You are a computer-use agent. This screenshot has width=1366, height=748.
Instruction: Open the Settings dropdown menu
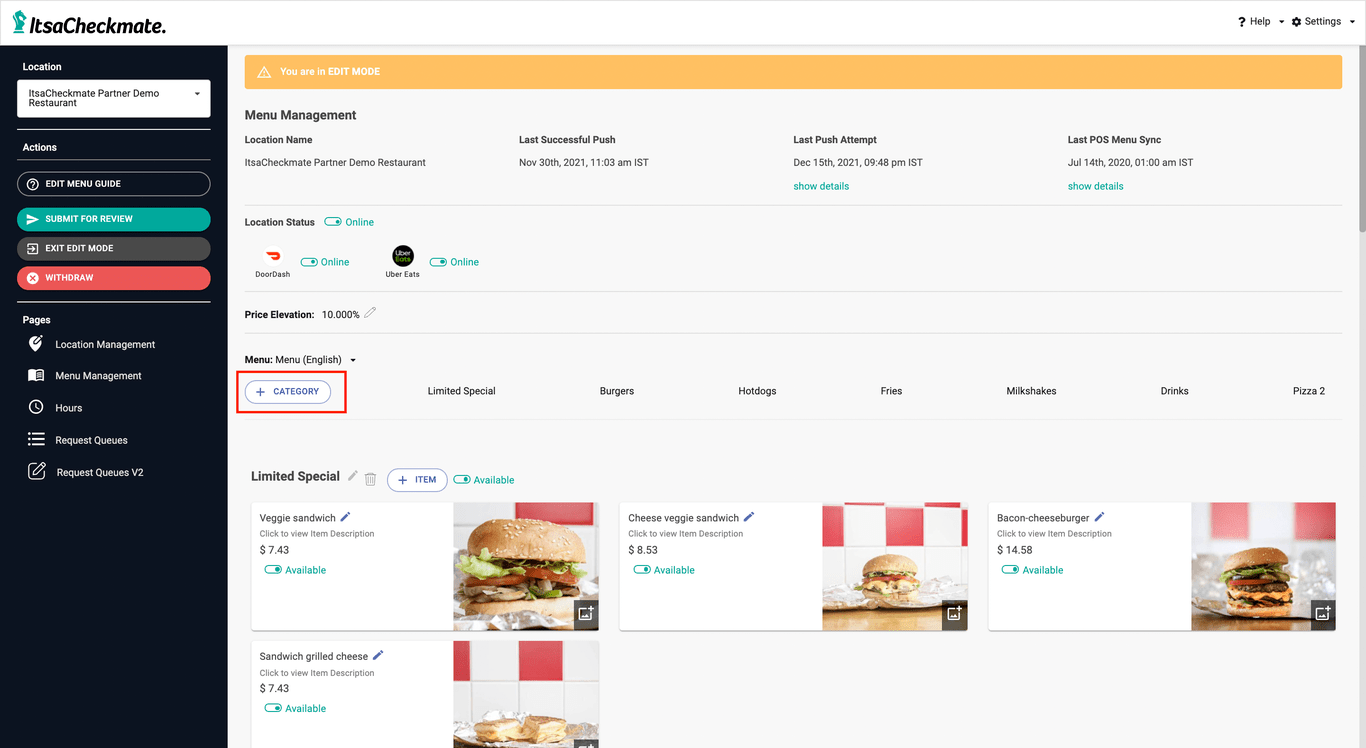[x=1322, y=21]
